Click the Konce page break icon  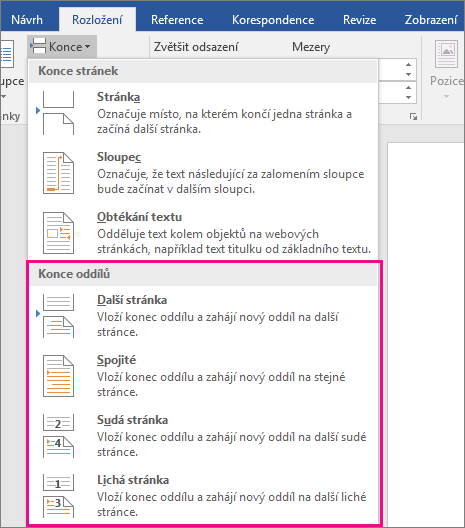(38, 46)
